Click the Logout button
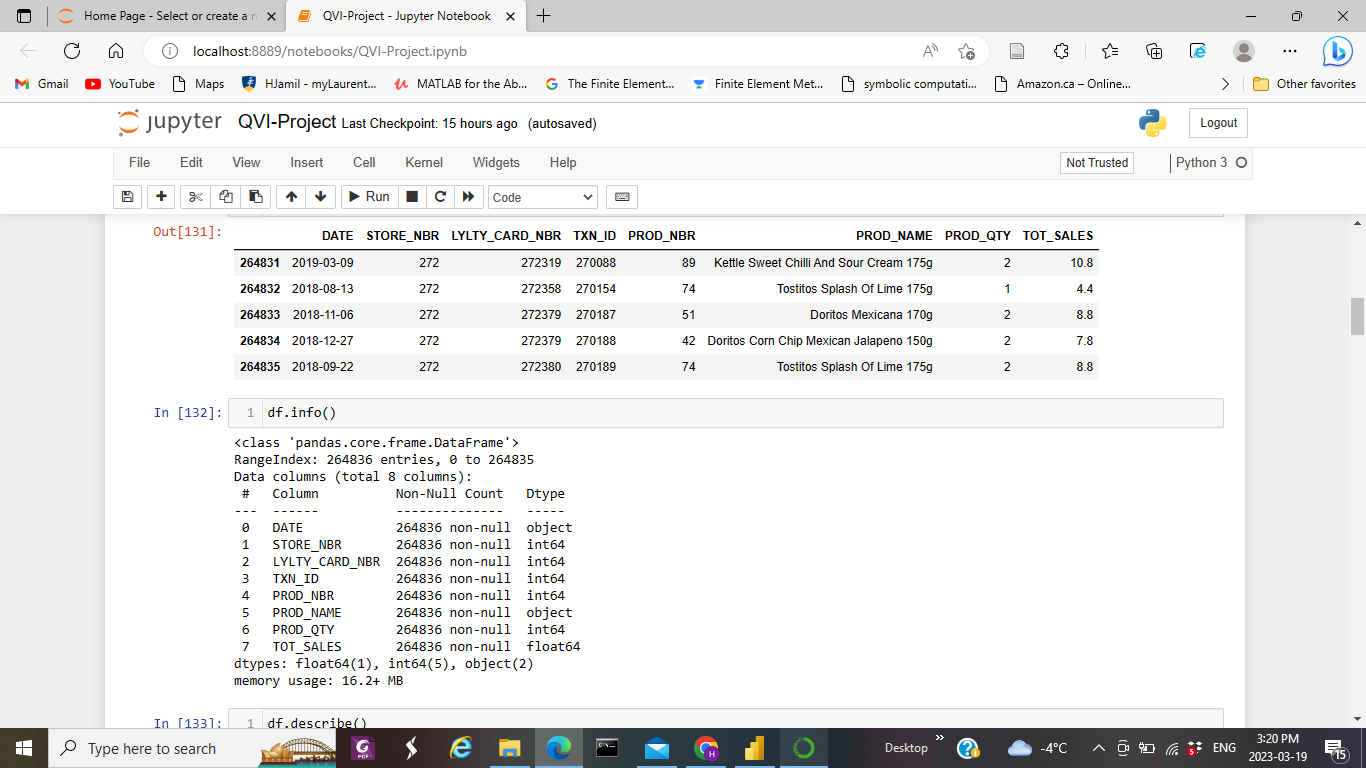Viewport: 1366px width, 768px height. 1217,122
